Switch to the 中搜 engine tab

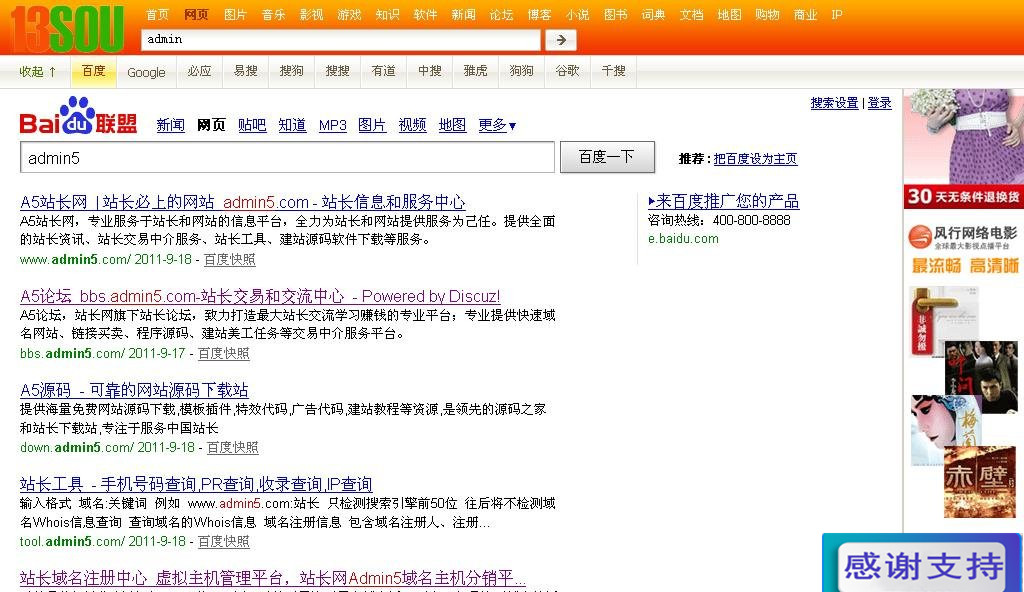click(x=430, y=71)
